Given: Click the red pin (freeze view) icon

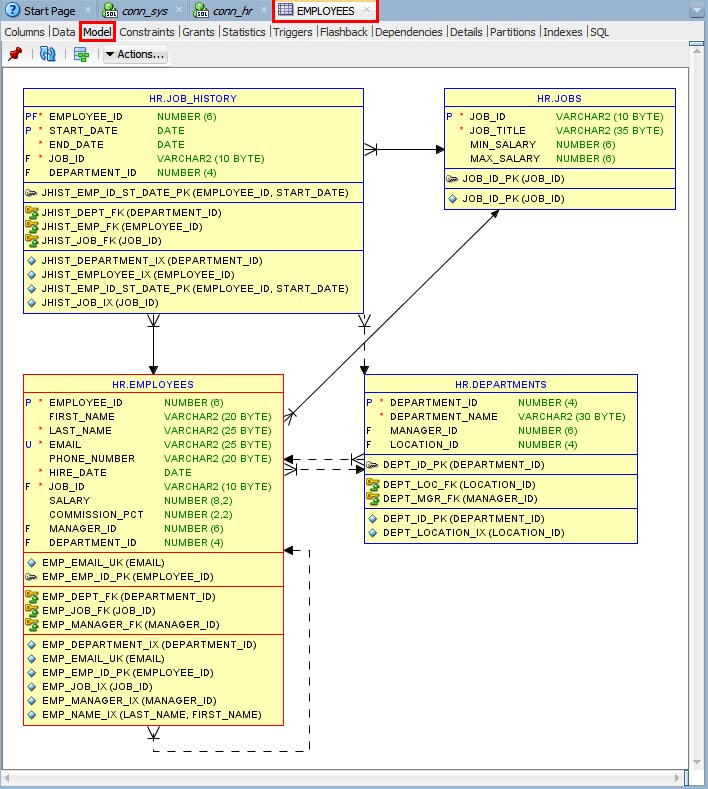Looking at the screenshot, I should point(15,54).
